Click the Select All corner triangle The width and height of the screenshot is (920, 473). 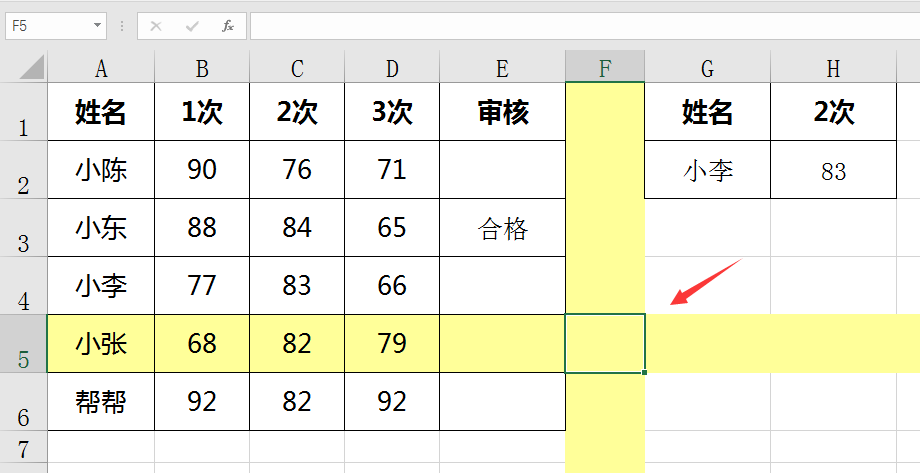coord(32,67)
